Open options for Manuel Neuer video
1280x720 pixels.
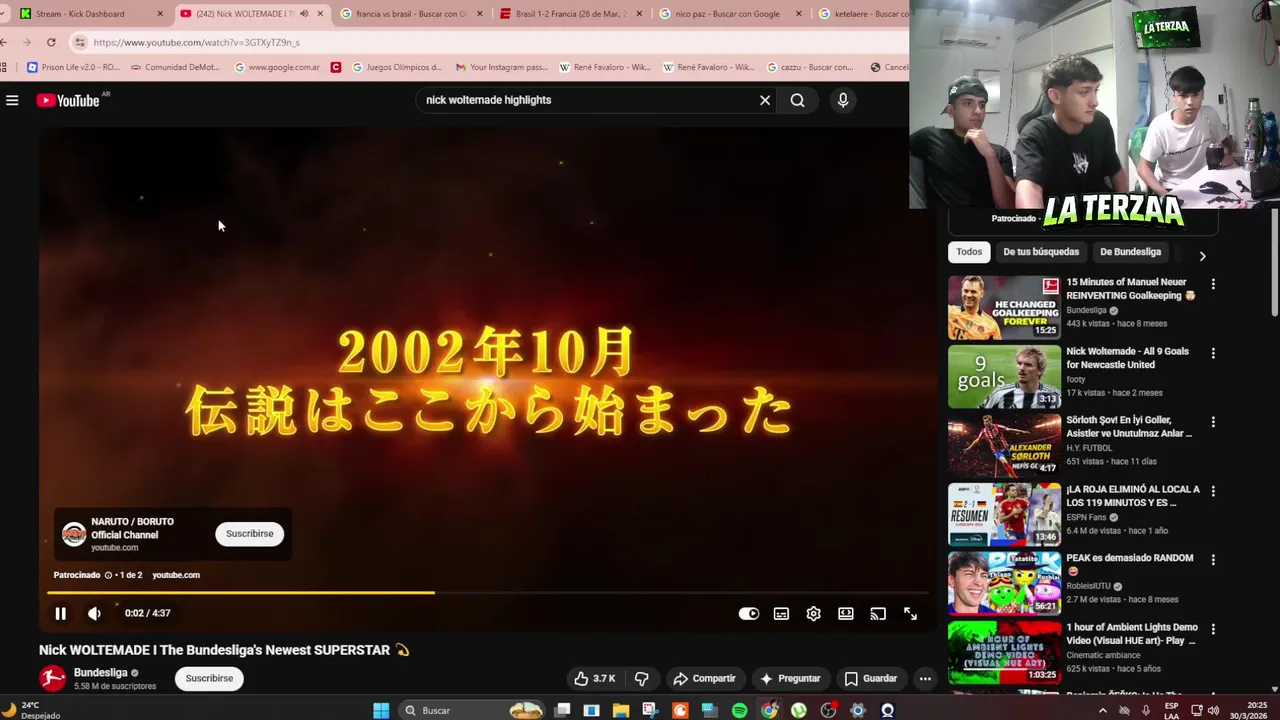pyautogui.click(x=1213, y=285)
